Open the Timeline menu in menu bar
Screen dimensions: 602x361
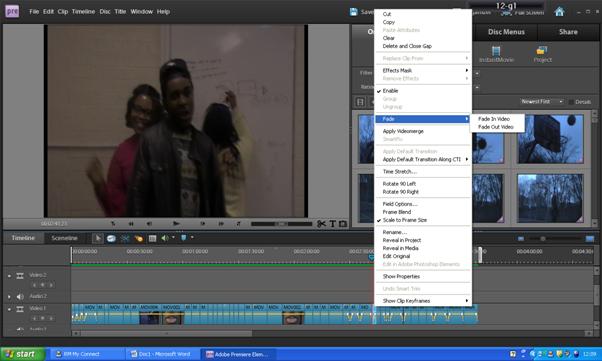83,12
